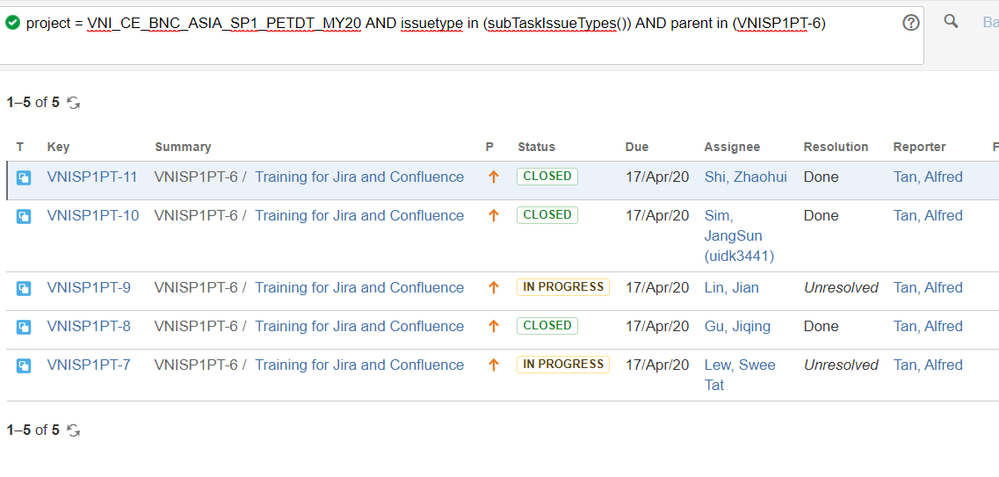This screenshot has height=477, width=999.
Task: Click the priority arrow icon for VNISP1PT-7
Action: pos(493,365)
